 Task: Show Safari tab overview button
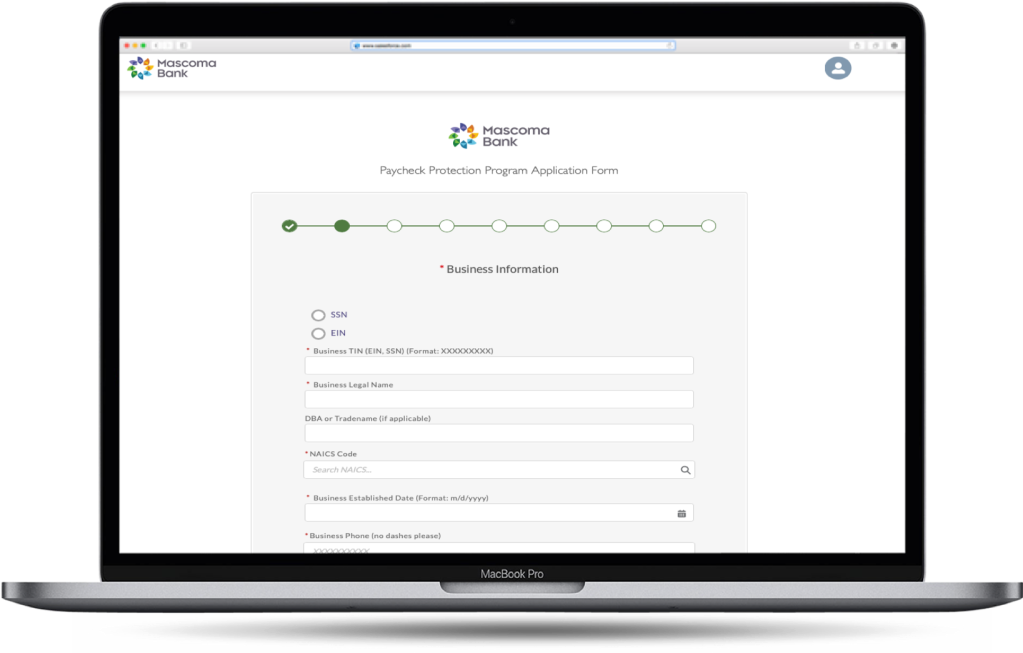(876, 46)
